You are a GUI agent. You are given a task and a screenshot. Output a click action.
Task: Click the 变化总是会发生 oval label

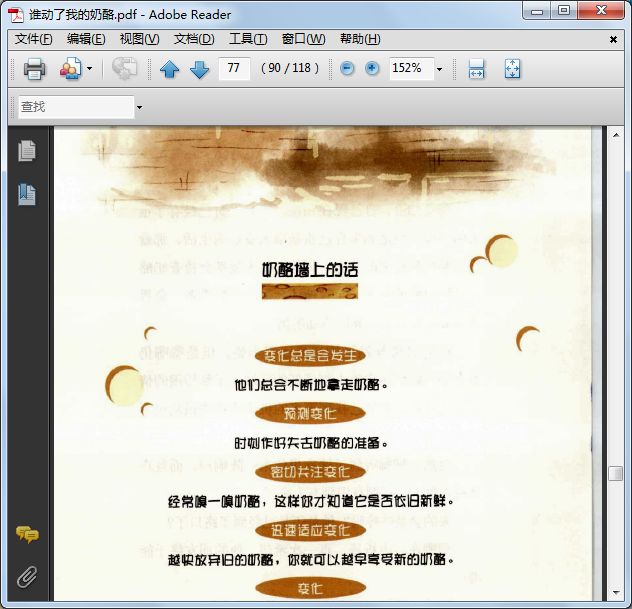(x=310, y=355)
